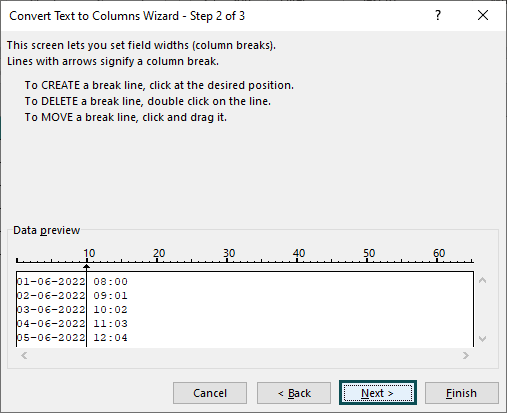This screenshot has height=413, width=507.
Task: Click the date text 02-06-2022
Action: coord(51,296)
